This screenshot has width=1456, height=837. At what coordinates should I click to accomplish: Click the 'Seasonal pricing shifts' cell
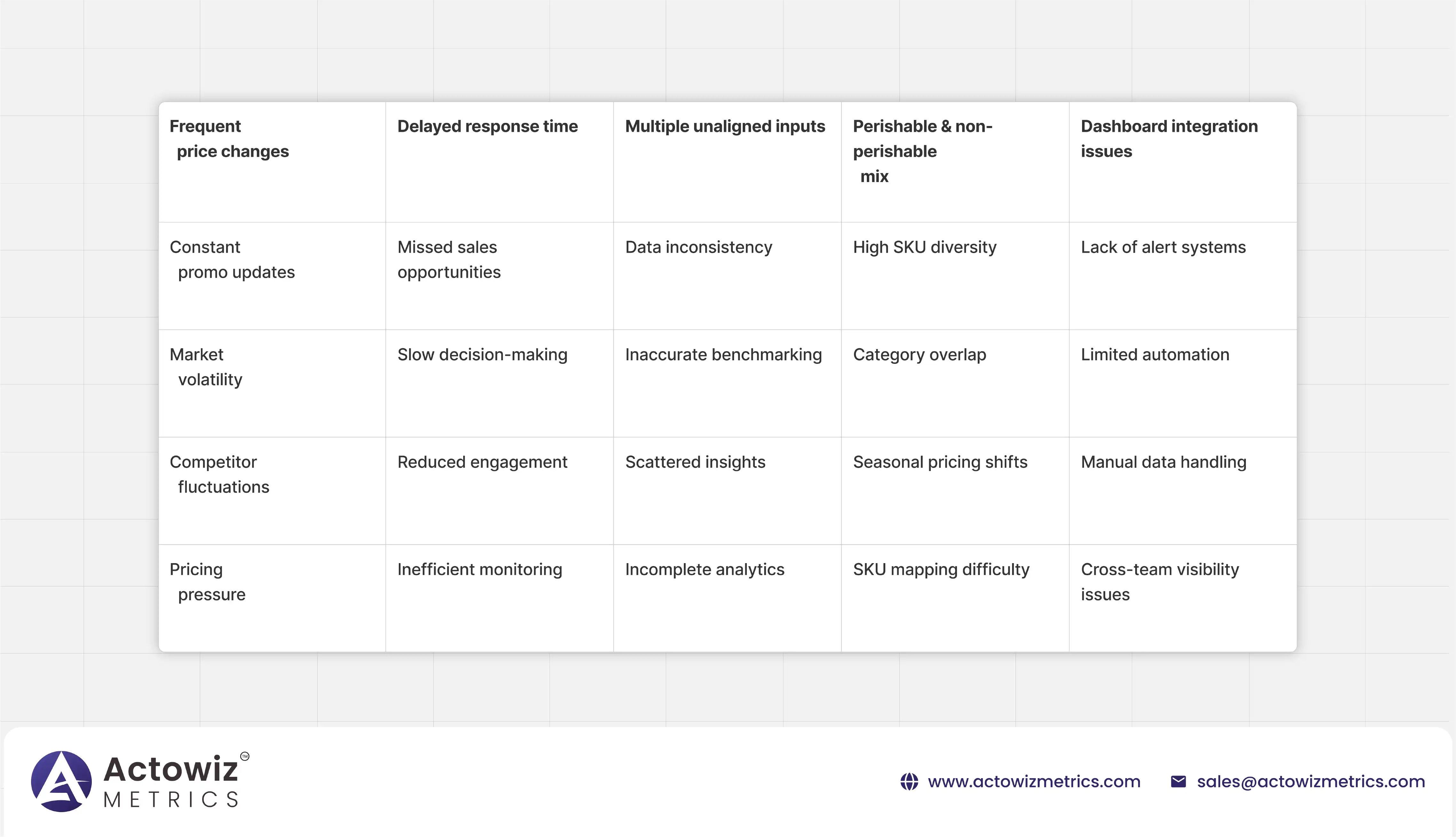pos(941,462)
